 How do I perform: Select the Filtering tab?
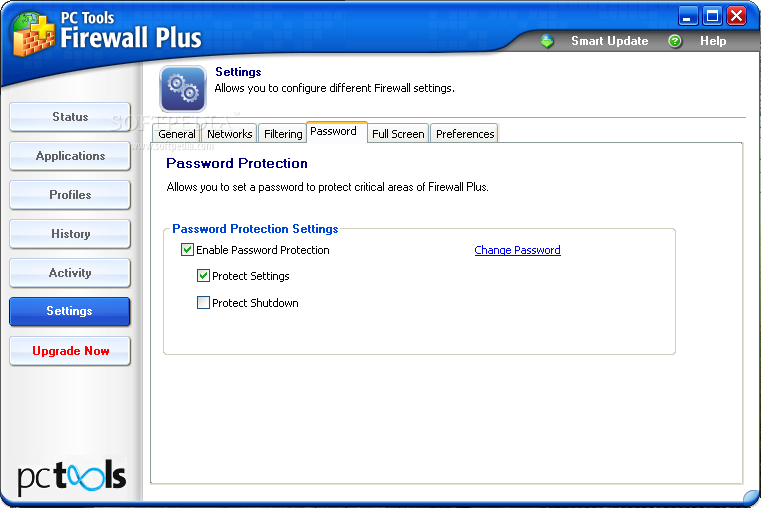pyautogui.click(x=283, y=134)
